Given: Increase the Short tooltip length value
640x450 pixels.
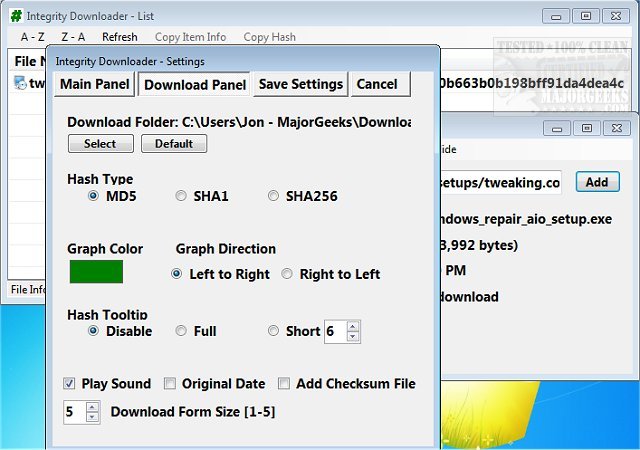Looking at the screenshot, I should coord(353,326).
